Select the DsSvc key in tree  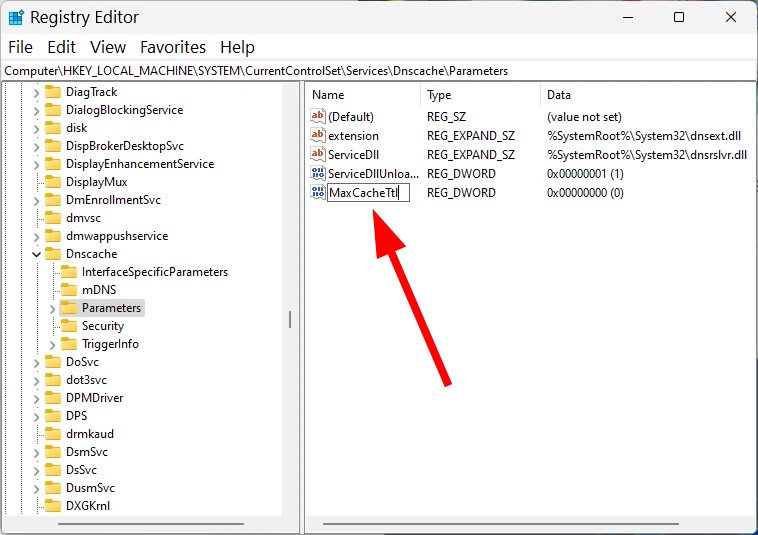tap(81, 470)
